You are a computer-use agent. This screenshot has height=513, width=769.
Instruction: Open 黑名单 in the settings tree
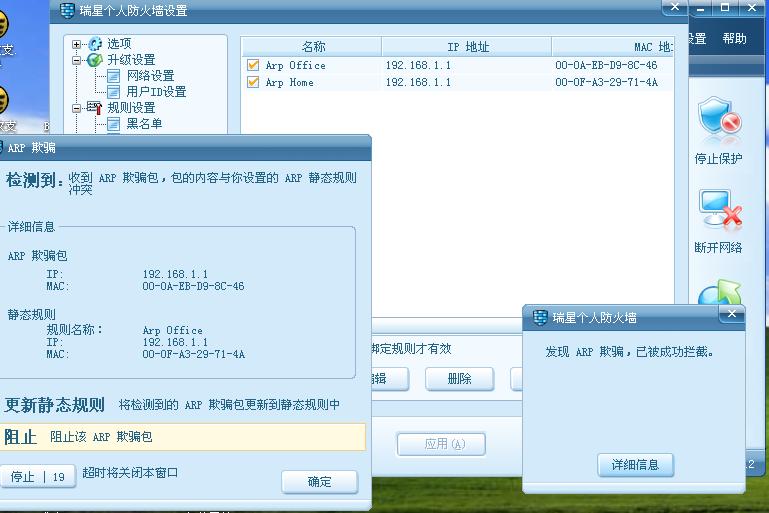pos(144,123)
